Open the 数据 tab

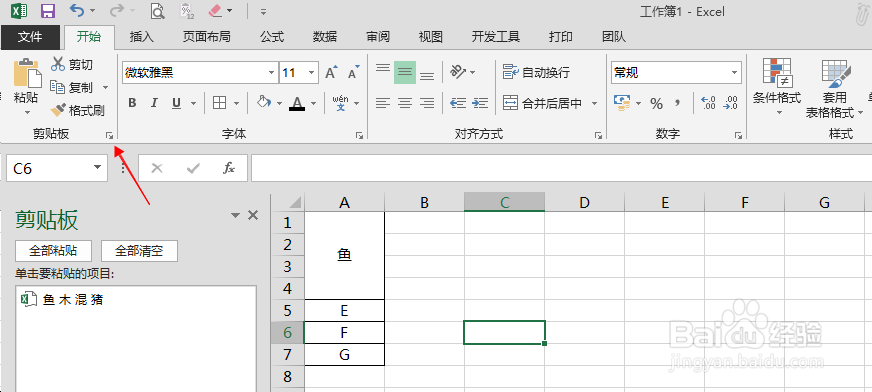click(325, 37)
